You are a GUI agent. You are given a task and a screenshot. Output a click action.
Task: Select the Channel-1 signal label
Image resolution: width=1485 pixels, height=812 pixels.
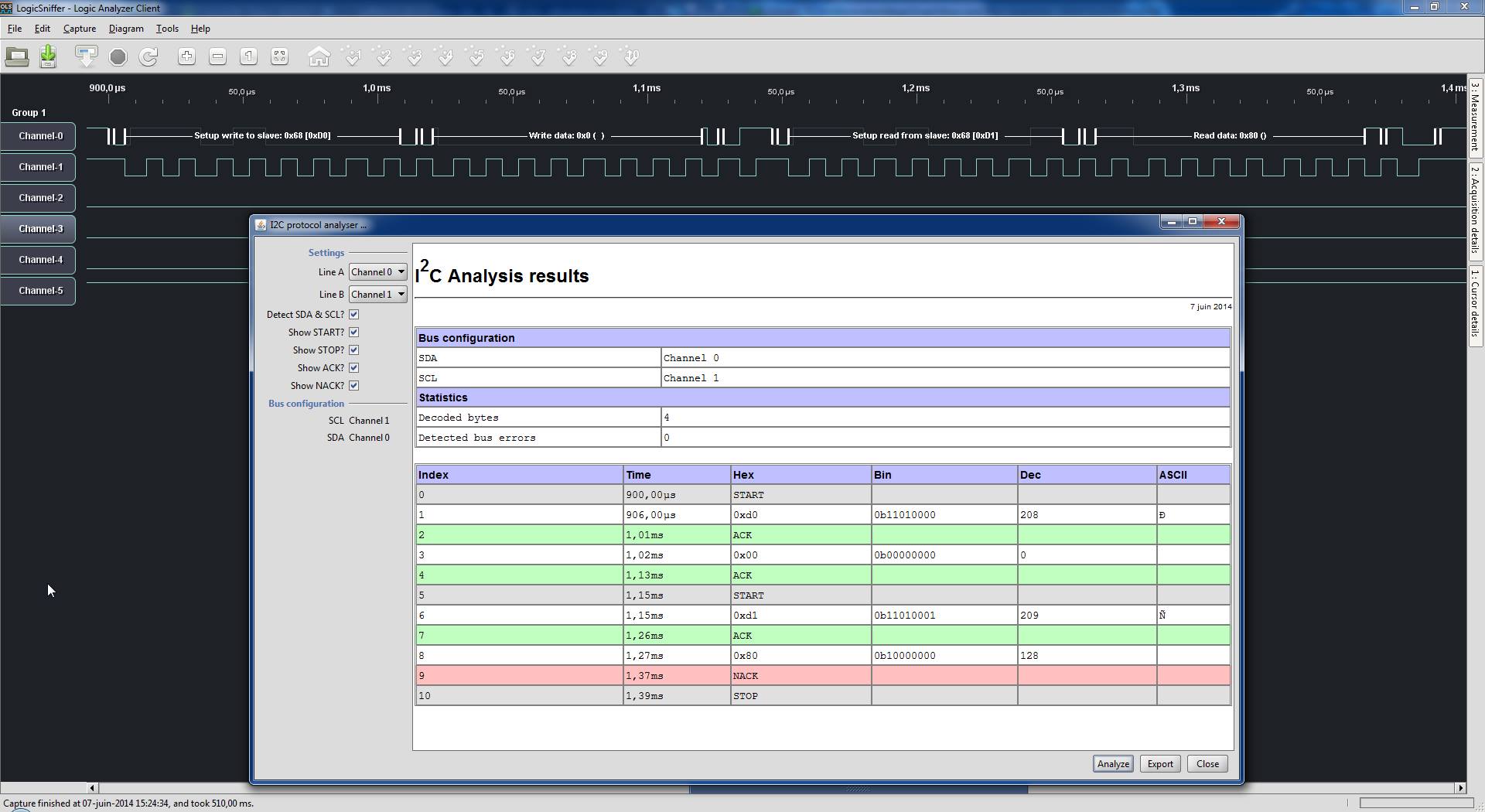click(x=39, y=167)
